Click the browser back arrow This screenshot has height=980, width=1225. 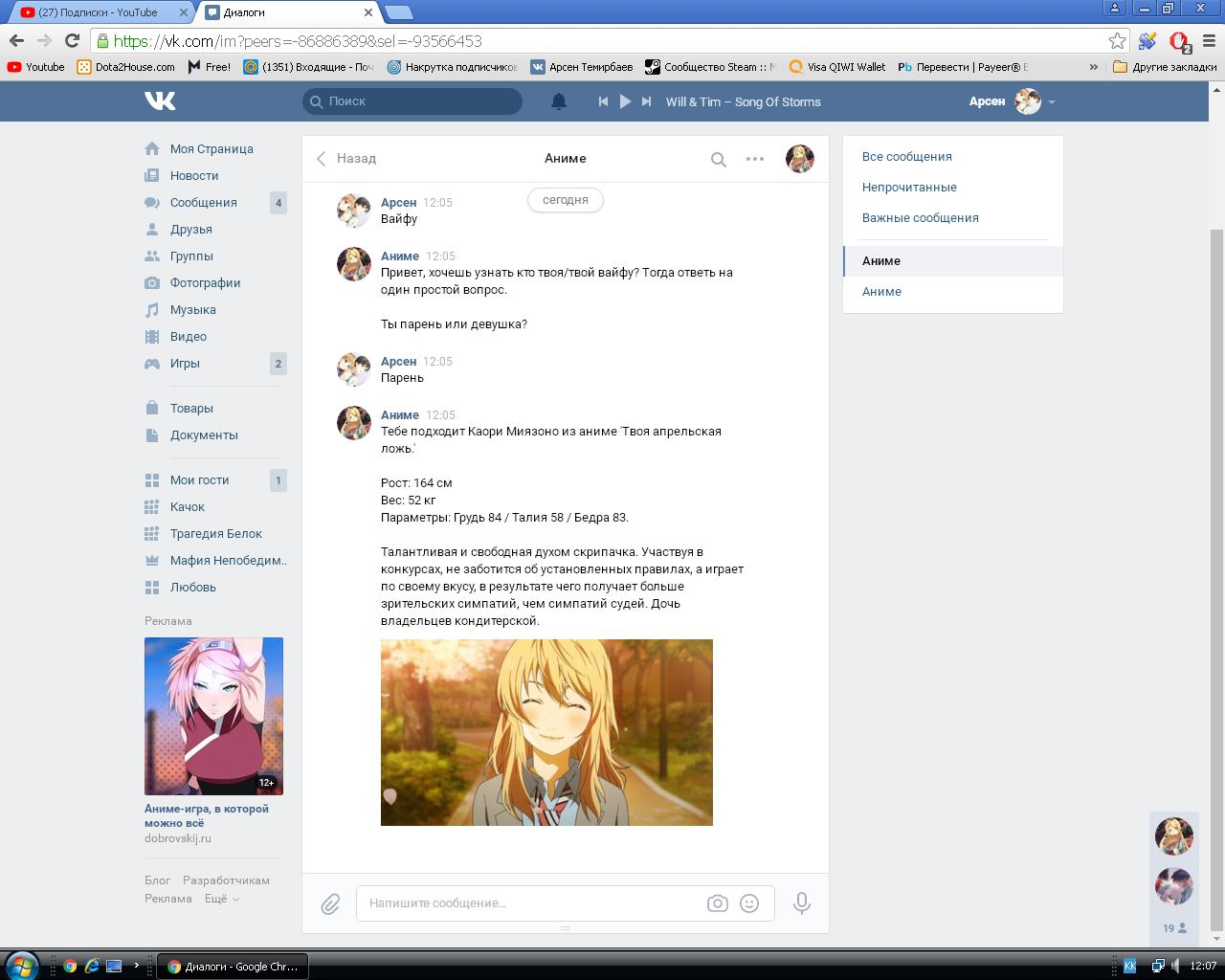[16, 40]
